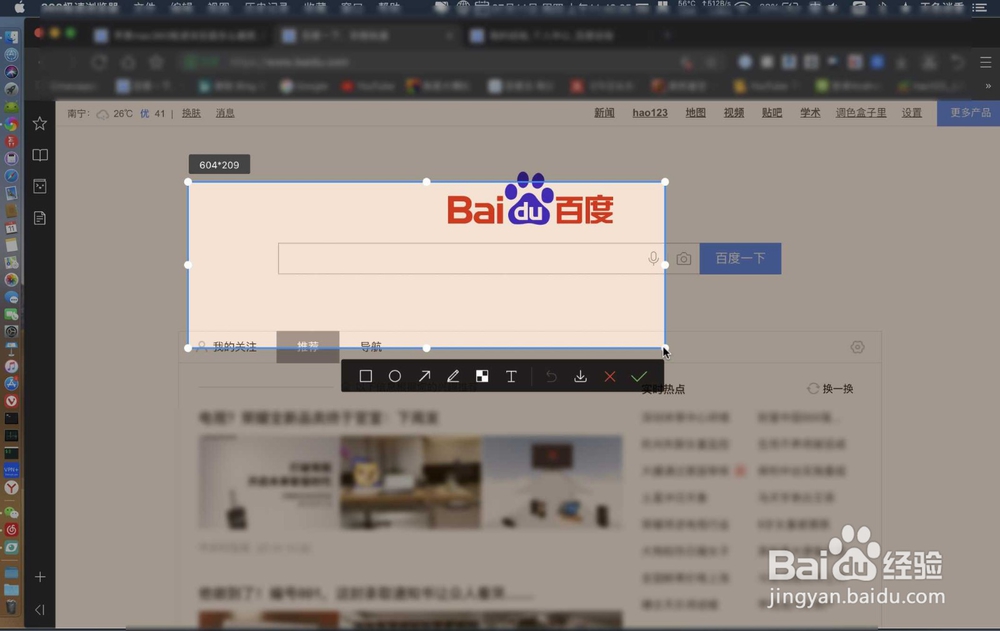Open the hao123 link
The image size is (1000, 631).
pyautogui.click(x=649, y=113)
